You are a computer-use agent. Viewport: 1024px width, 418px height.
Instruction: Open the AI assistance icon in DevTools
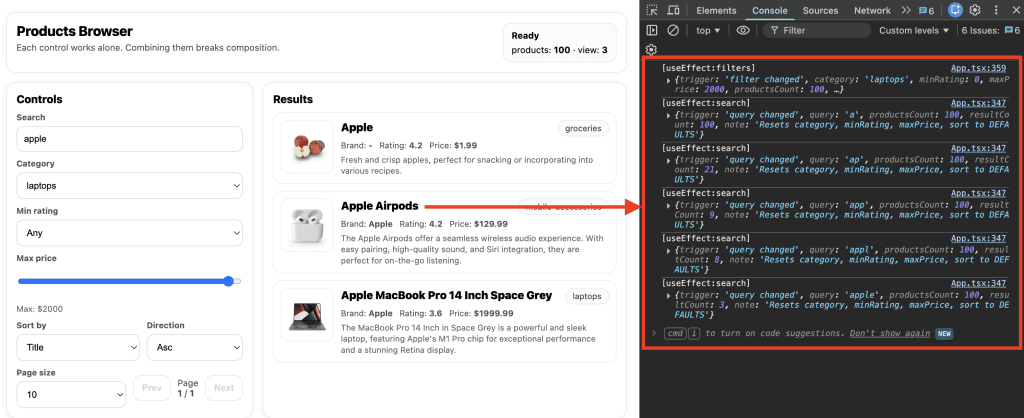point(955,10)
